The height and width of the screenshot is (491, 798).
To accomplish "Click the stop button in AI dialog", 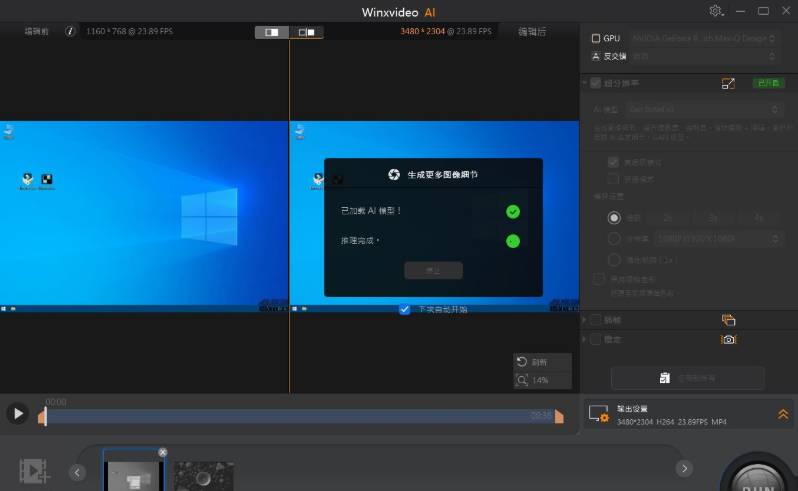I will tap(433, 271).
